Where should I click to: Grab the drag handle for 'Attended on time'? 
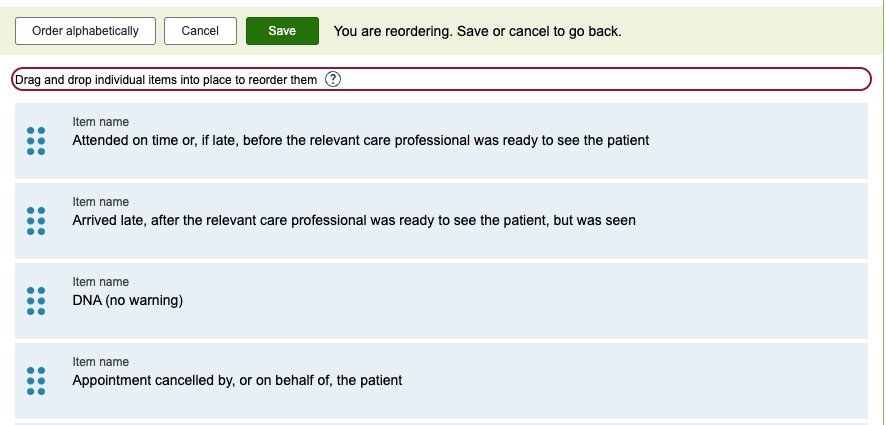tap(36, 141)
